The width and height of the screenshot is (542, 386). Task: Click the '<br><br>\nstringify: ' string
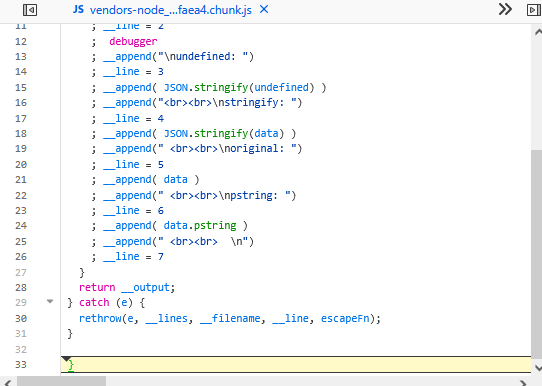pyautogui.click(x=227, y=103)
